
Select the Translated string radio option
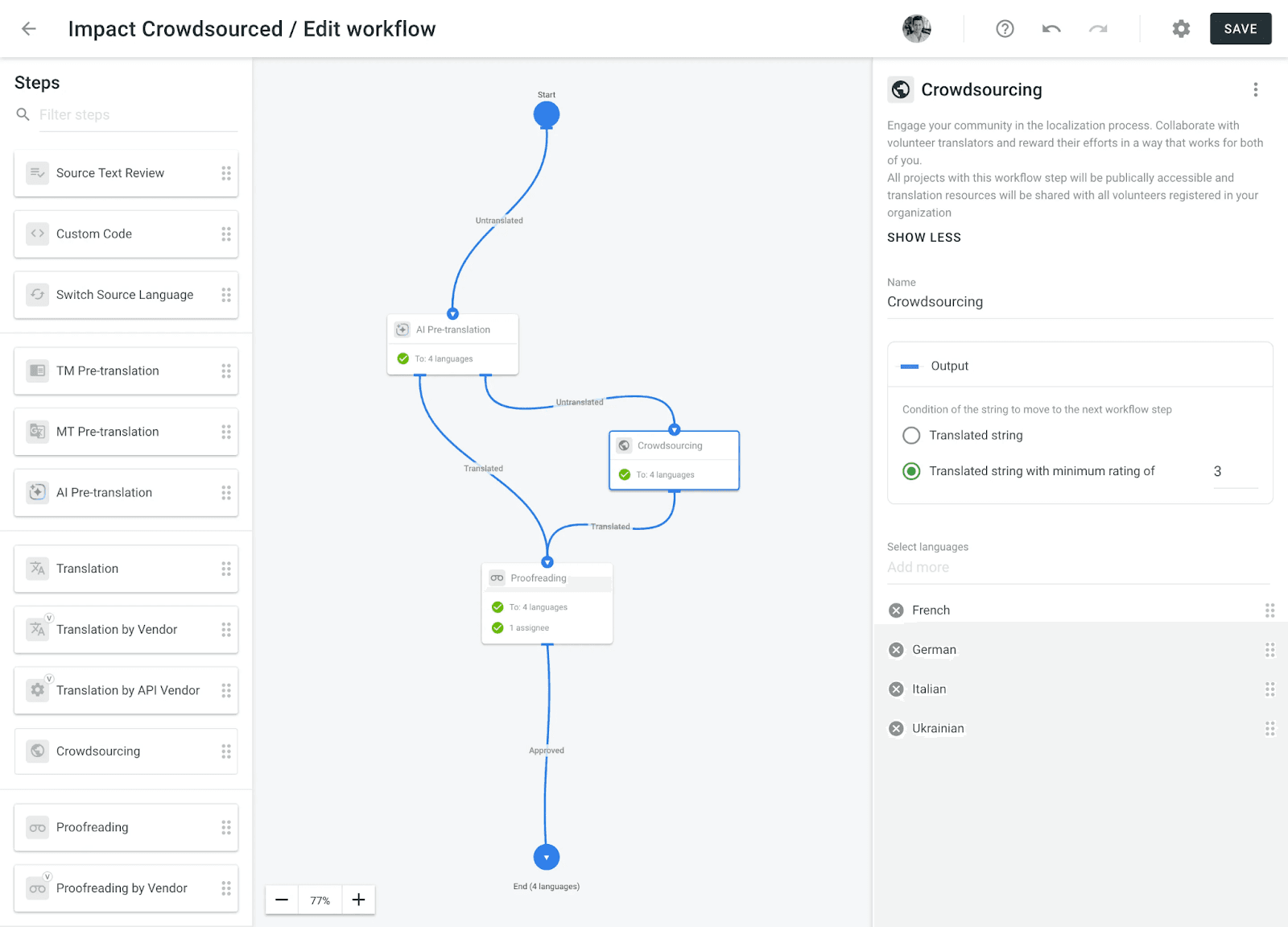point(911,436)
